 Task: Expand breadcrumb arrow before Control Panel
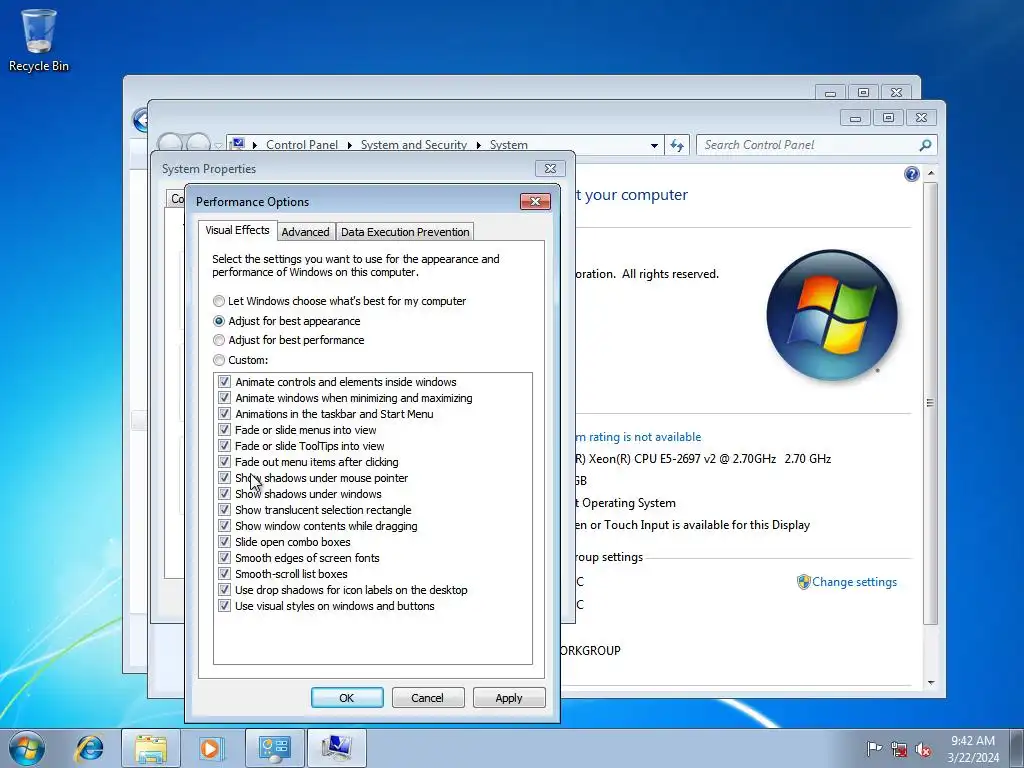pos(255,145)
